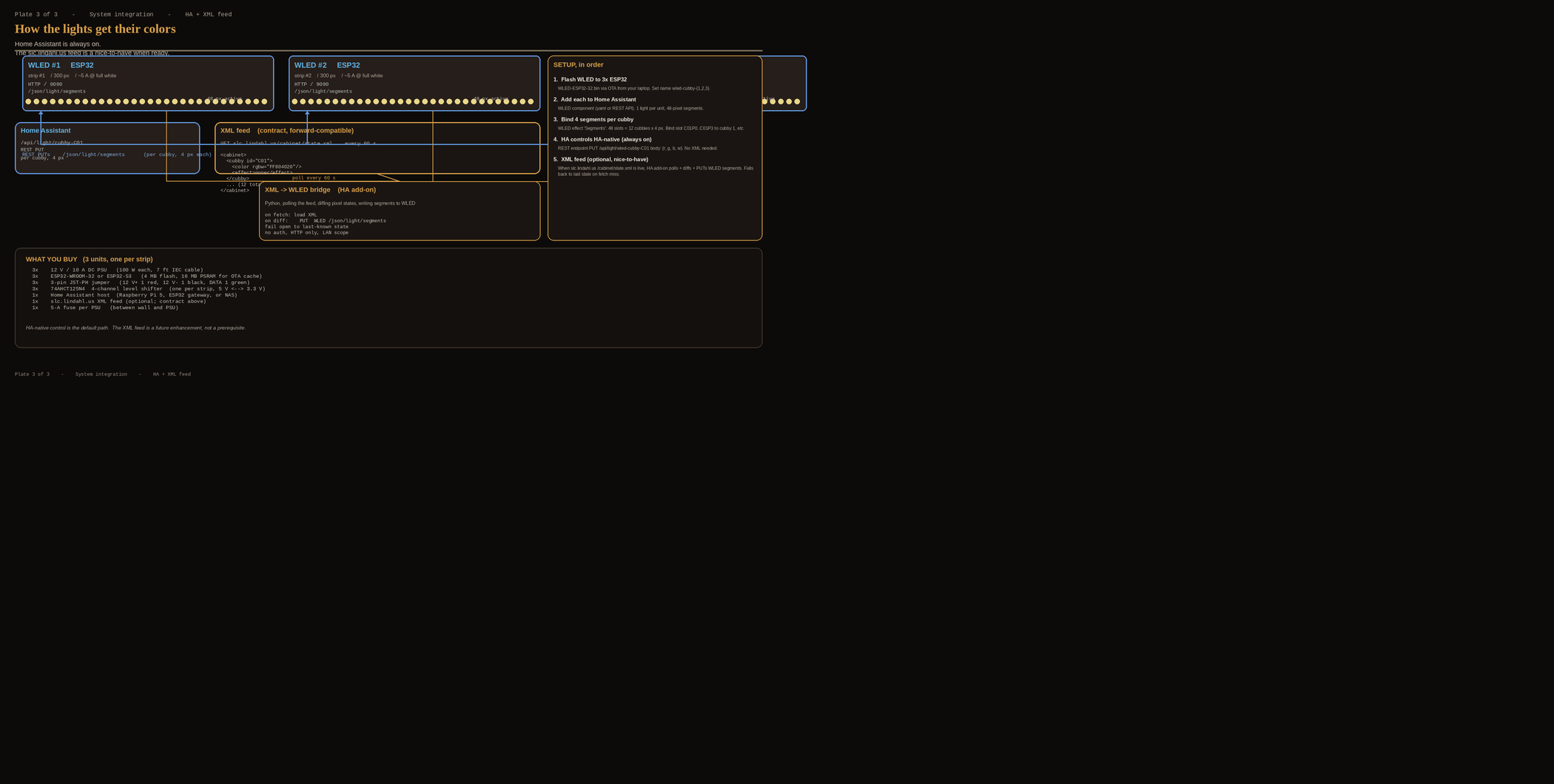Click "HTTP / 9090" in the WLED #2 box
Image resolution: width=1554 pixels, height=784 pixels.
(312, 84)
